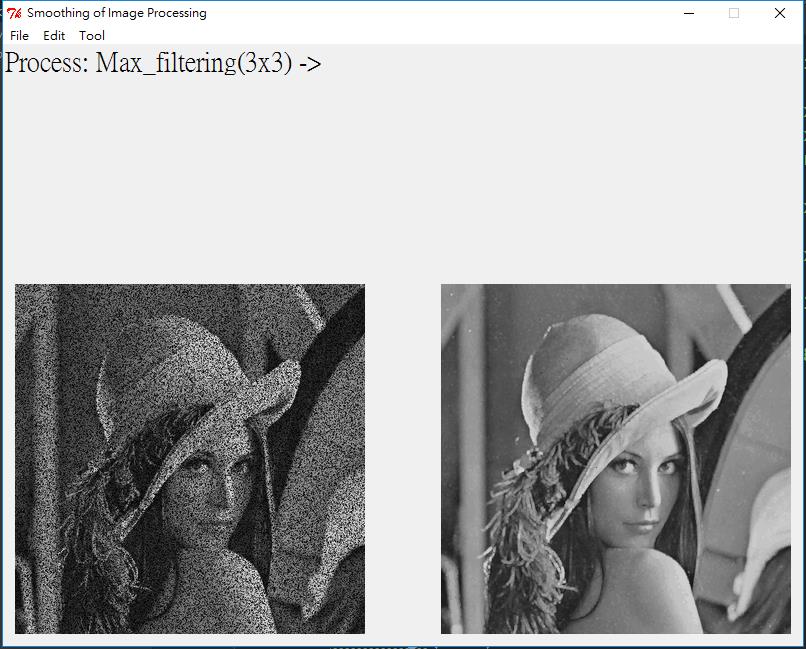The image size is (806, 649).
Task: Click the noisy Lena image on the left
Action: [x=190, y=459]
